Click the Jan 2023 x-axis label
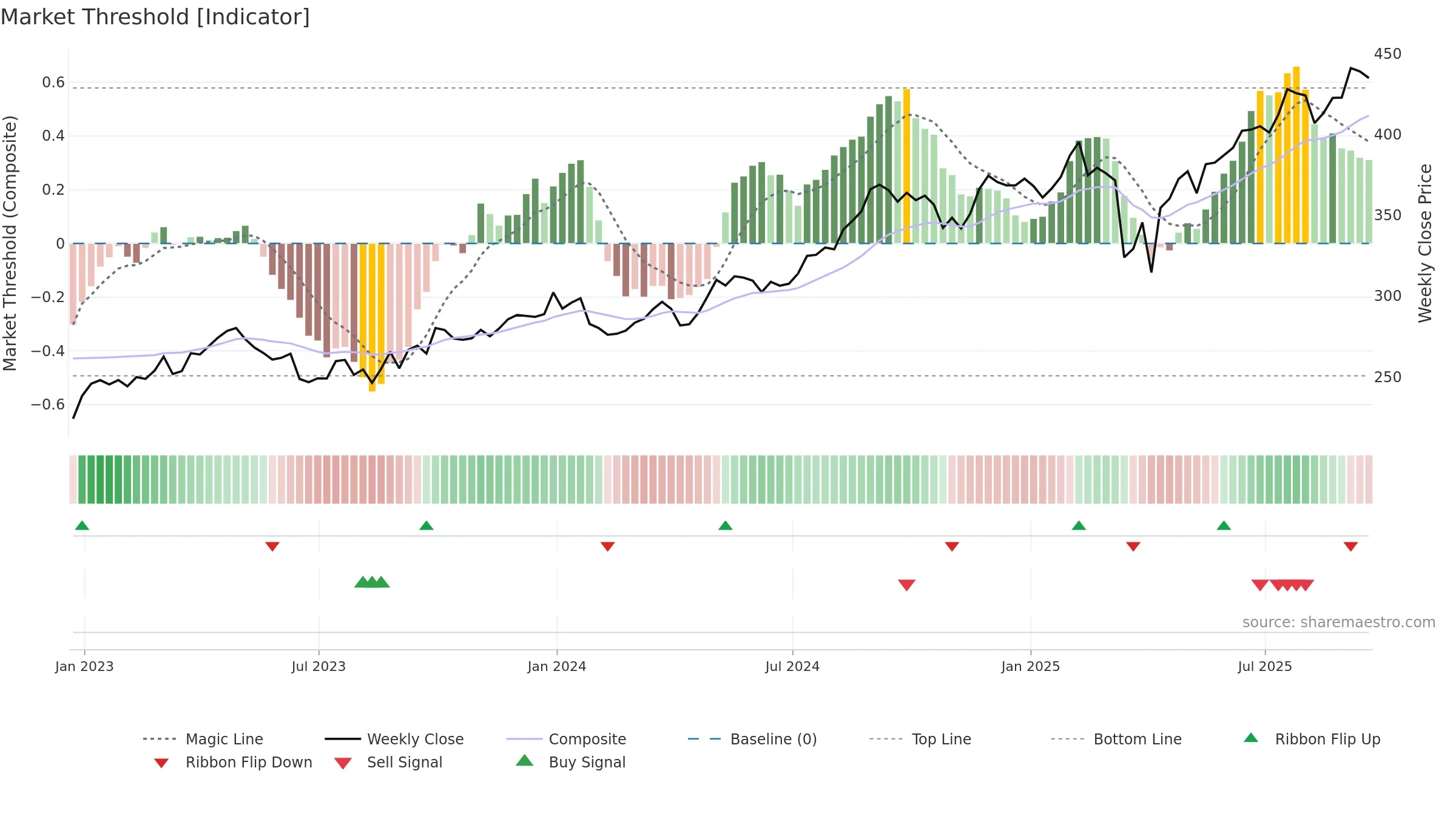 coord(84,666)
